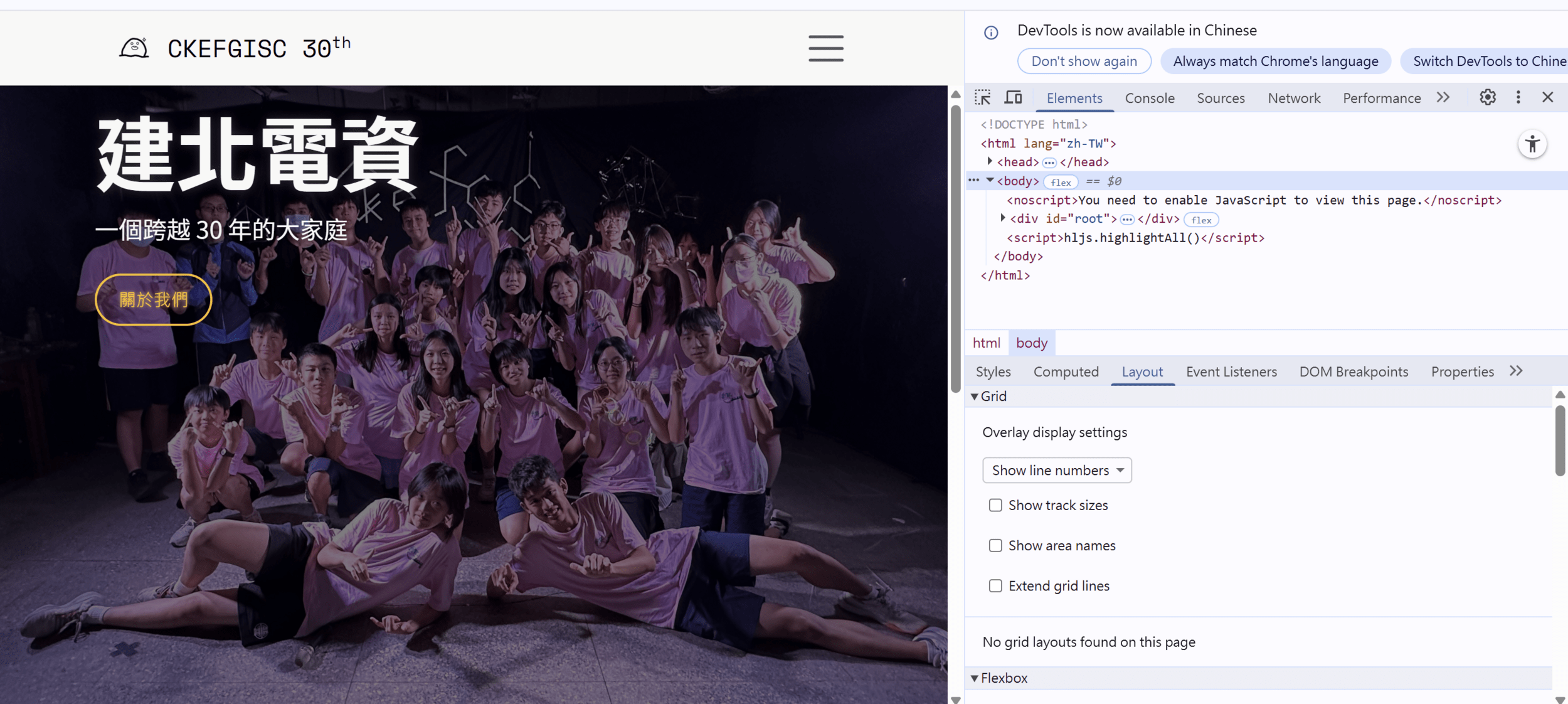Image resolution: width=1568 pixels, height=704 pixels.
Task: Click the inspect element picker icon
Action: 982,97
